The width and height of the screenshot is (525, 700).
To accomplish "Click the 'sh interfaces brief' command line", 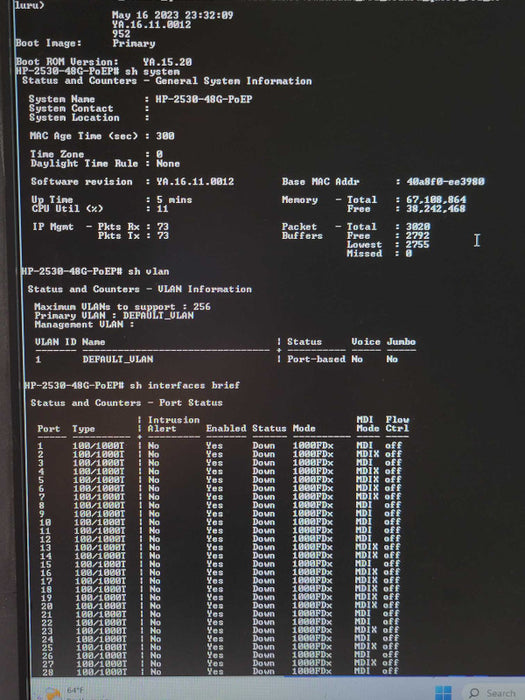I will [132, 385].
